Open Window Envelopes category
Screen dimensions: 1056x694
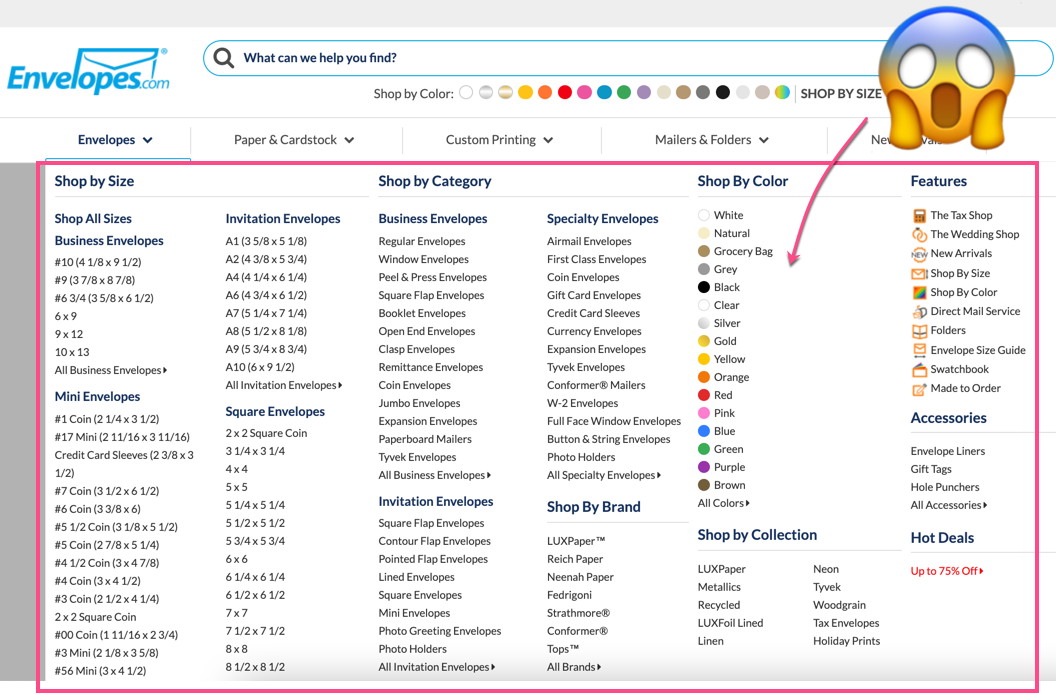tap(423, 259)
